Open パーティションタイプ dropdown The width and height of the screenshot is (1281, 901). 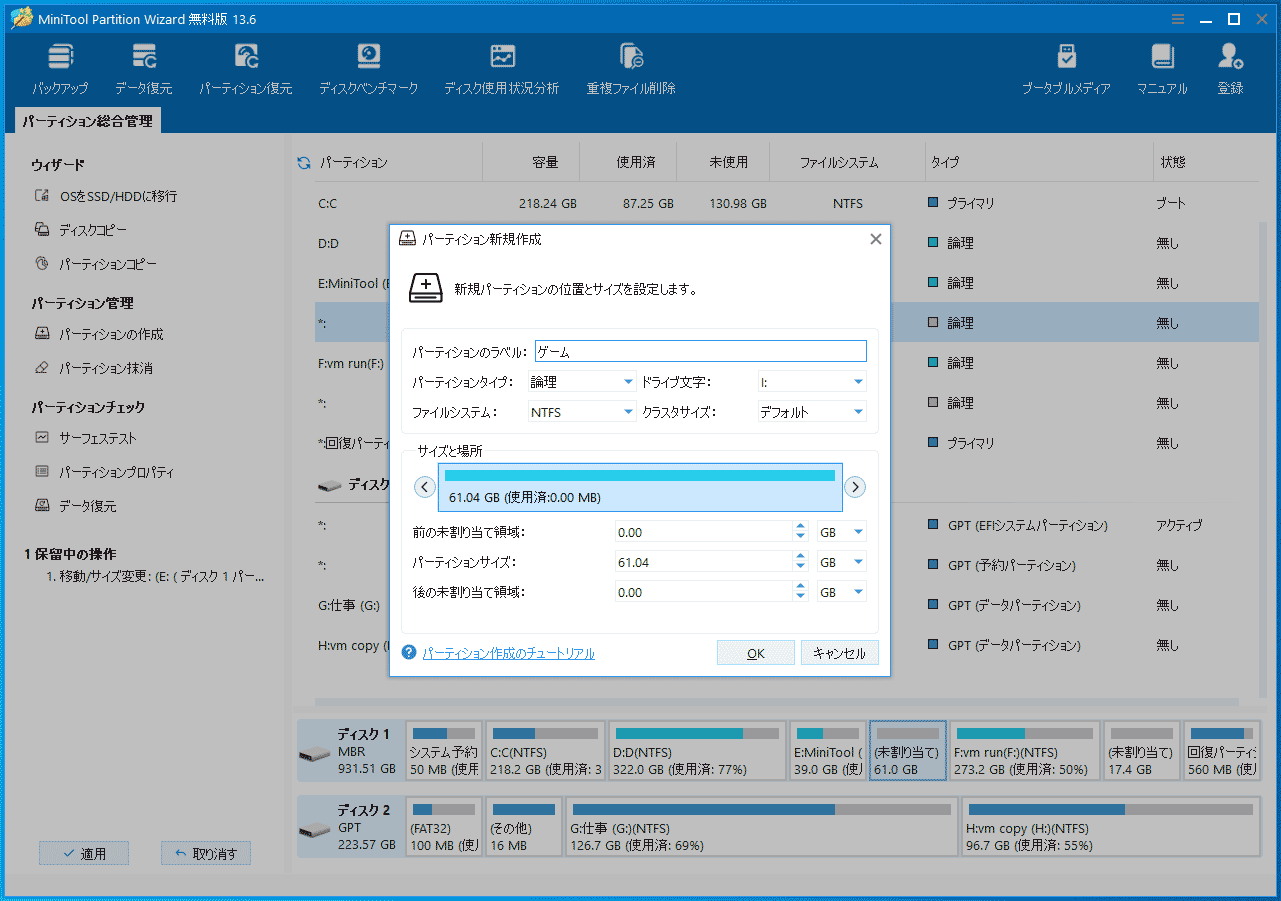pyautogui.click(x=582, y=381)
